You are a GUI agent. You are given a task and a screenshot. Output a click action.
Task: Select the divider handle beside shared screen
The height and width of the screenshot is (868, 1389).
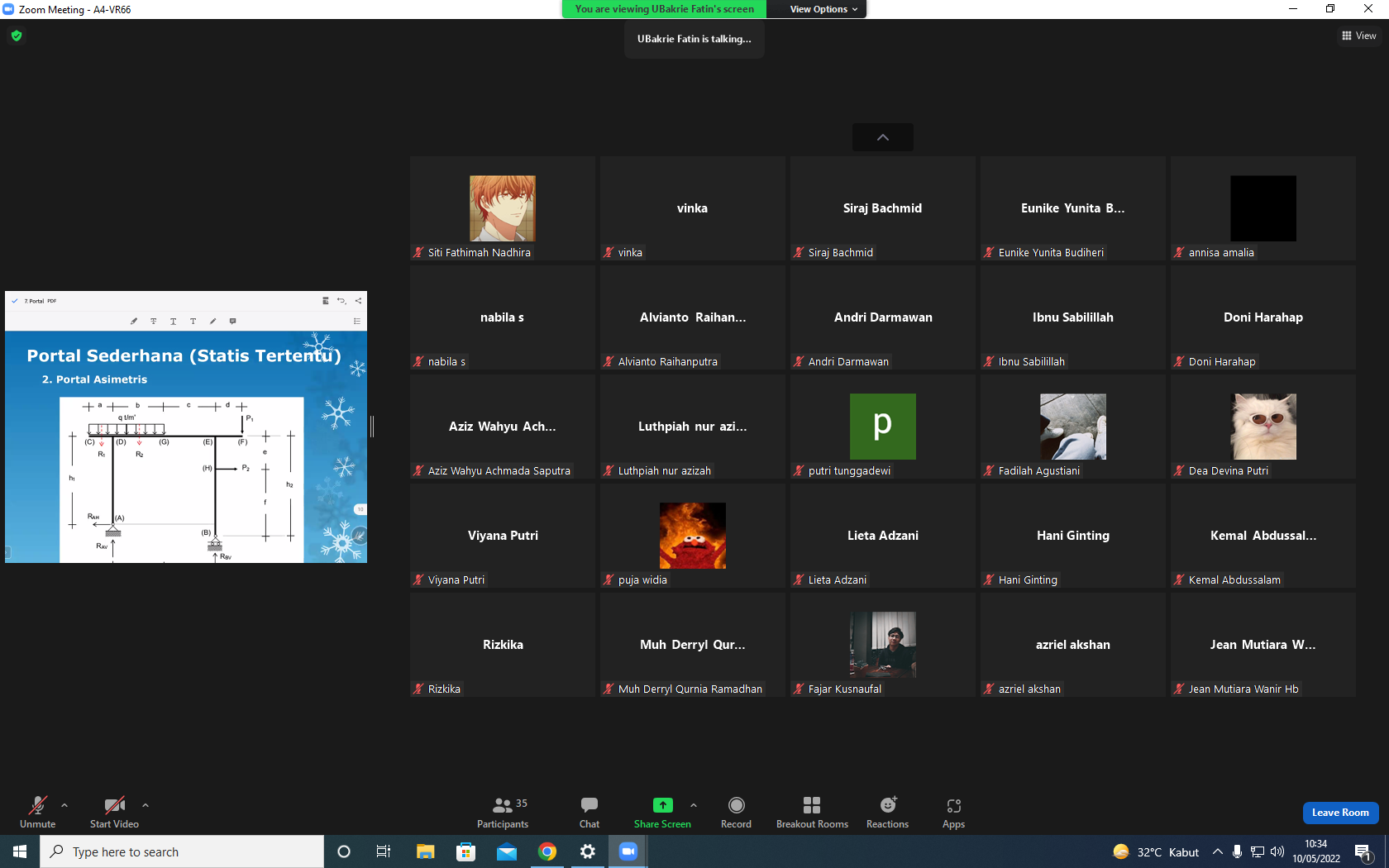pos(372,427)
